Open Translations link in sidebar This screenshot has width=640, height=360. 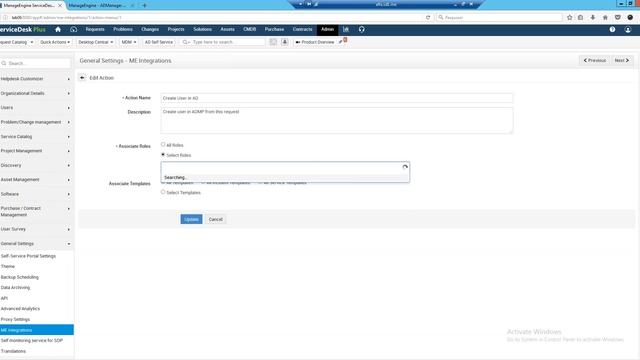point(13,351)
